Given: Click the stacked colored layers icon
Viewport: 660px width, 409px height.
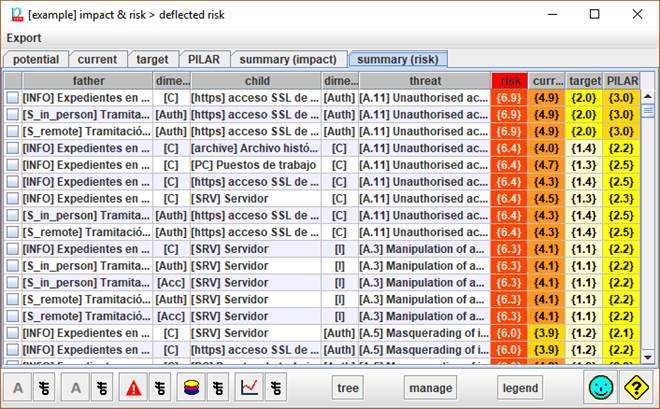Looking at the screenshot, I should (191, 388).
